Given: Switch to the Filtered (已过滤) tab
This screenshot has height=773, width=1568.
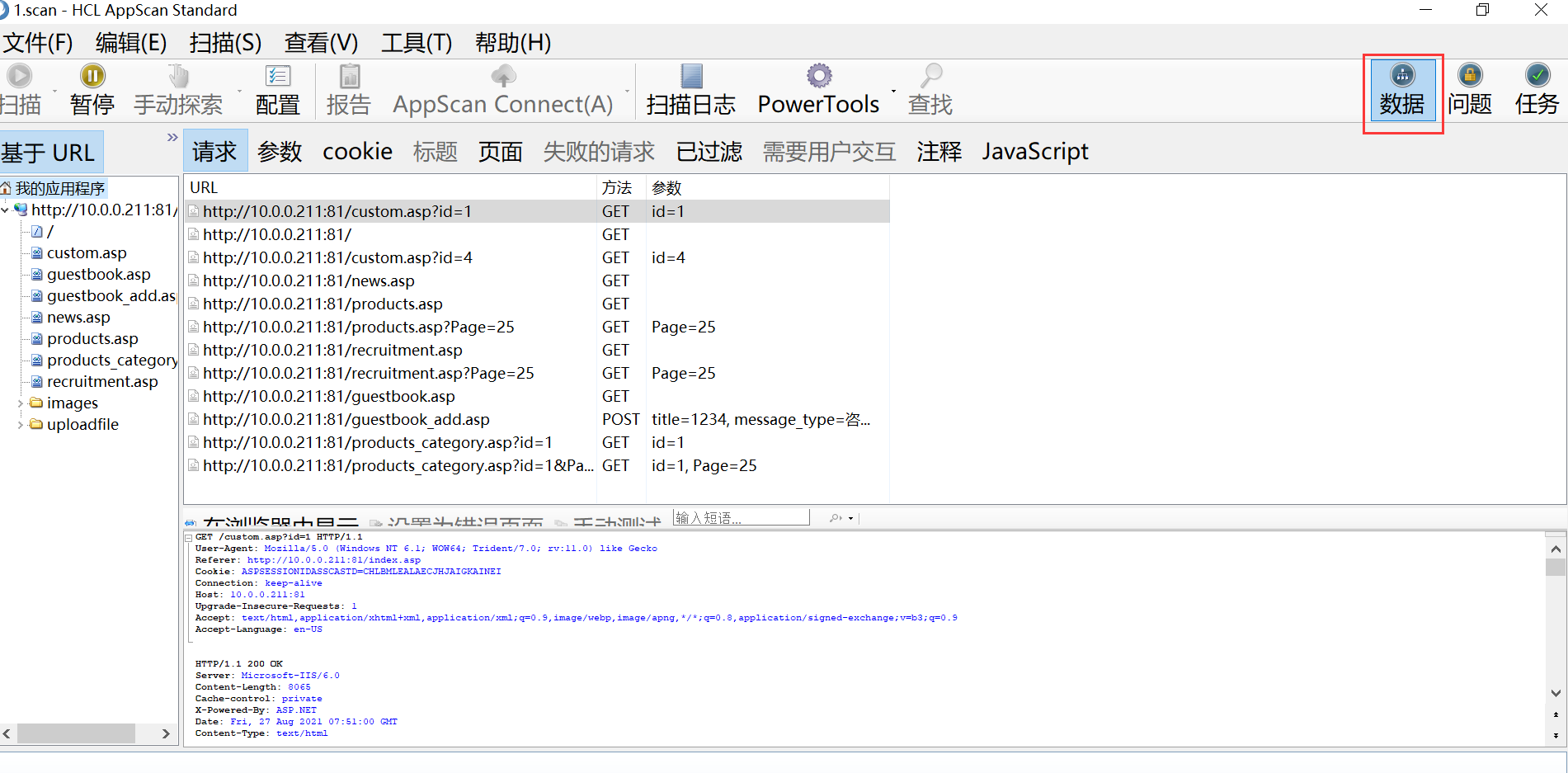Looking at the screenshot, I should point(709,151).
